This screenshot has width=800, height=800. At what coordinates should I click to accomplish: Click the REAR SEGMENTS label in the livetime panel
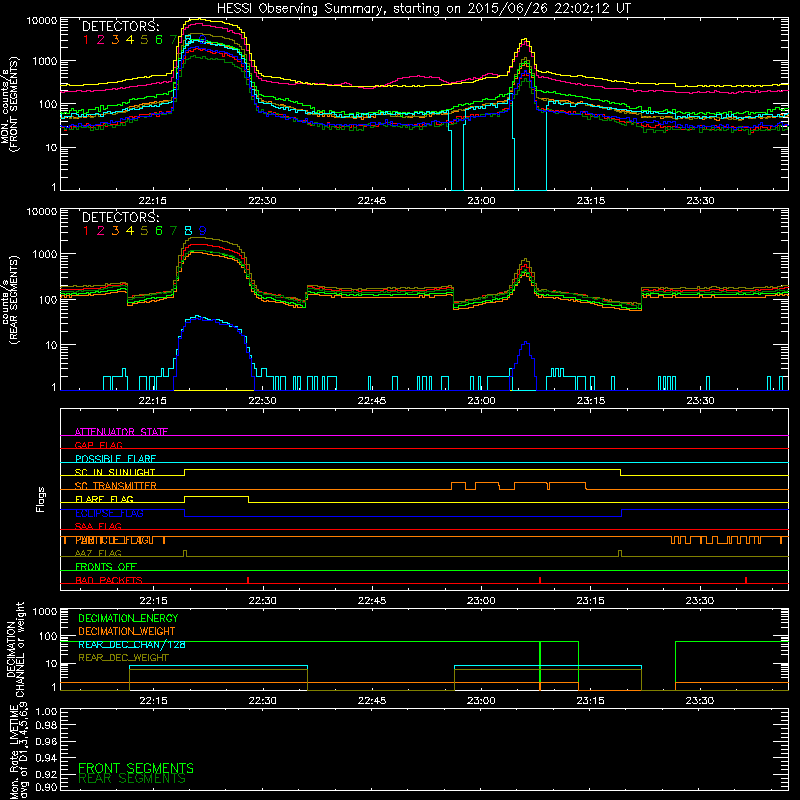click(x=132, y=779)
